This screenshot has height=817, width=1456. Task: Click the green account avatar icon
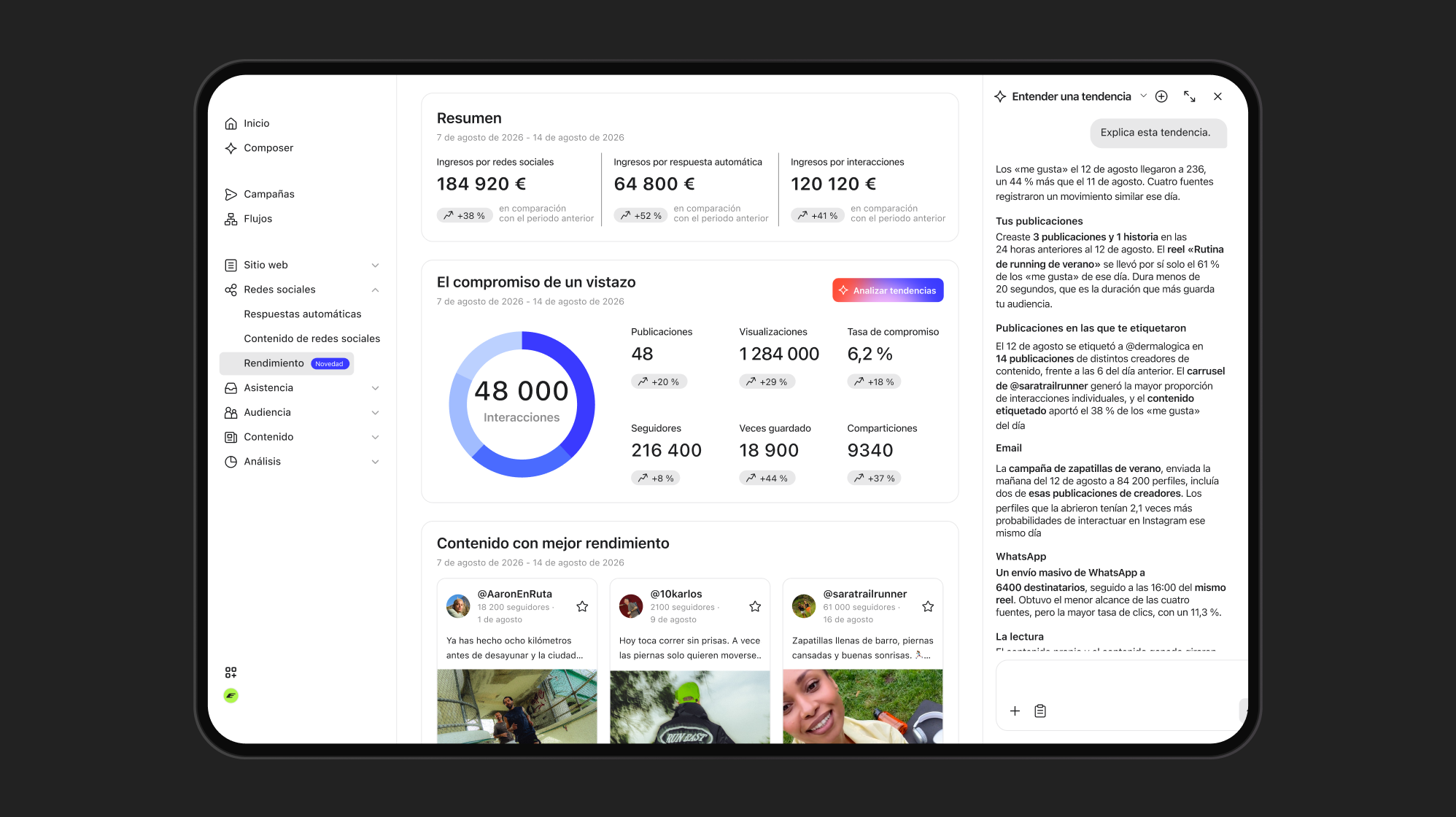(231, 696)
